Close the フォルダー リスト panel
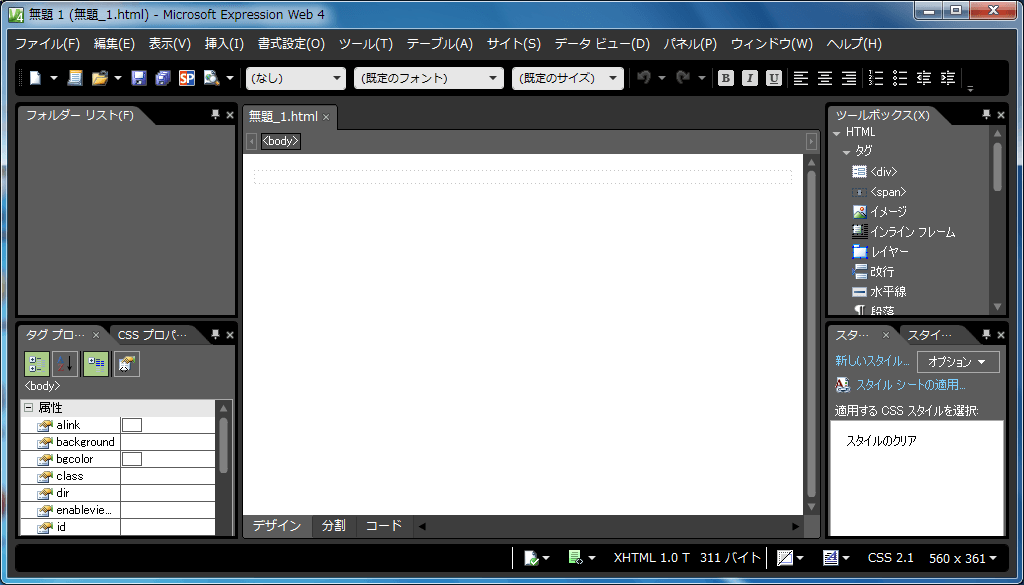 (x=230, y=115)
